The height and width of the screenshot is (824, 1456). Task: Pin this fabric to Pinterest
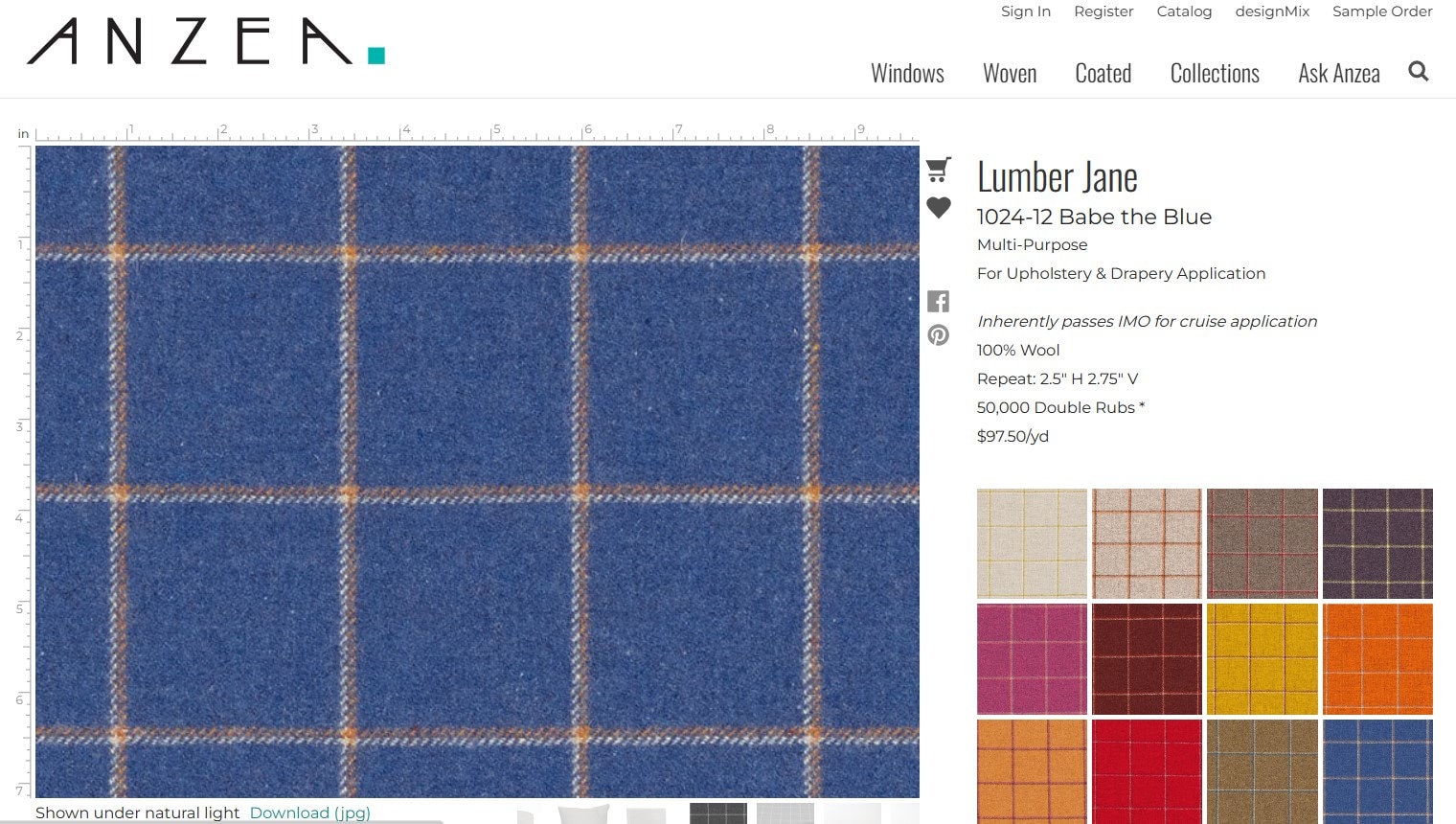click(938, 334)
